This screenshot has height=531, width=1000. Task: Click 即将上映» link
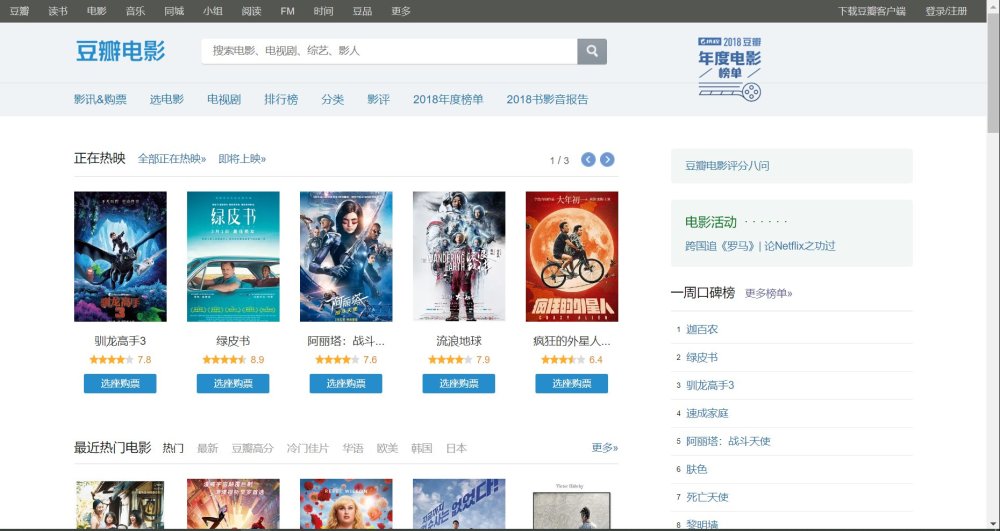pyautogui.click(x=242, y=159)
